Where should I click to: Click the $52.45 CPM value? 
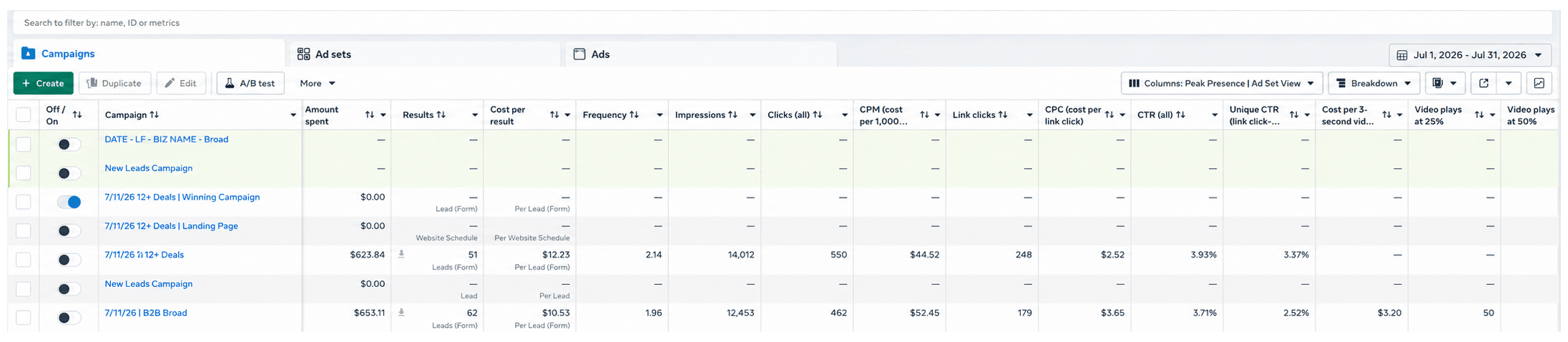[x=925, y=313]
